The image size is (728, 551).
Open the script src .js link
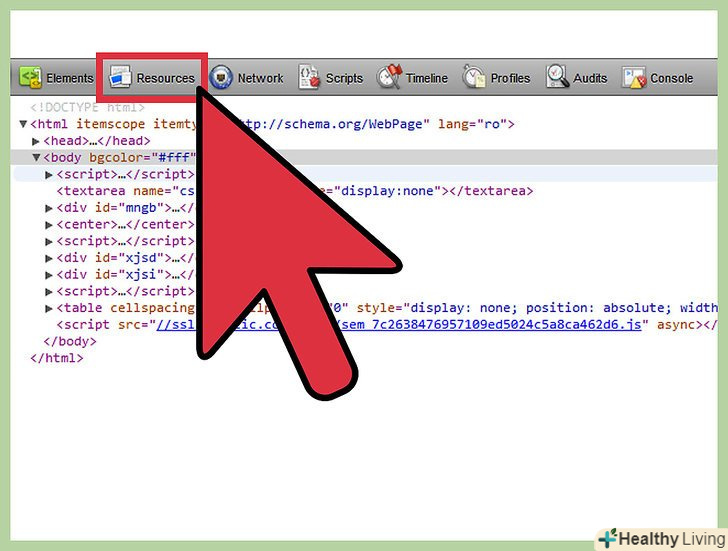click(x=399, y=324)
